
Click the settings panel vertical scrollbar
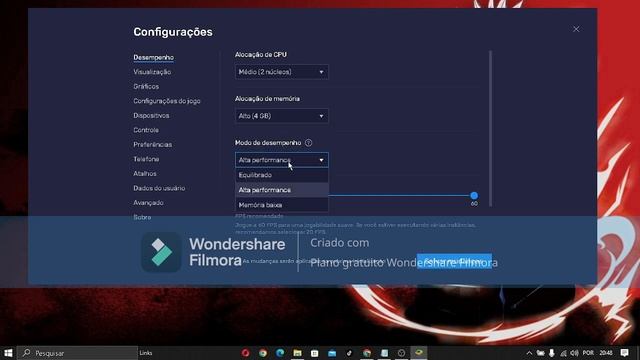click(x=490, y=129)
